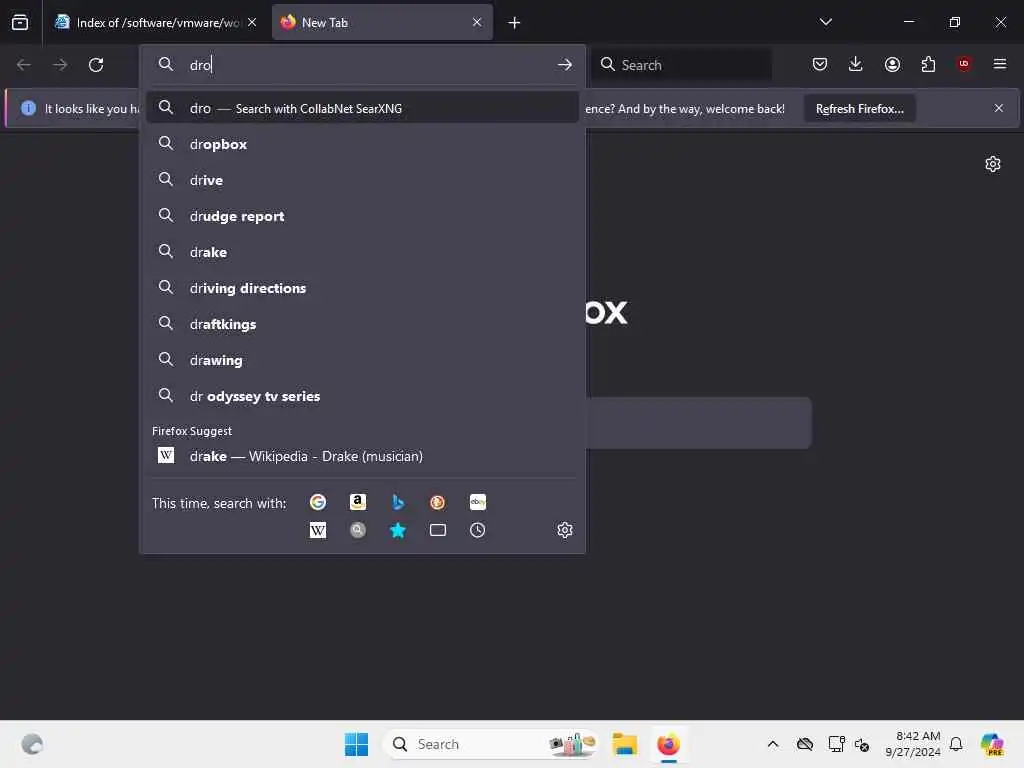The height and width of the screenshot is (768, 1024).
Task: Click the Refresh Firefox... button
Action: point(859,108)
